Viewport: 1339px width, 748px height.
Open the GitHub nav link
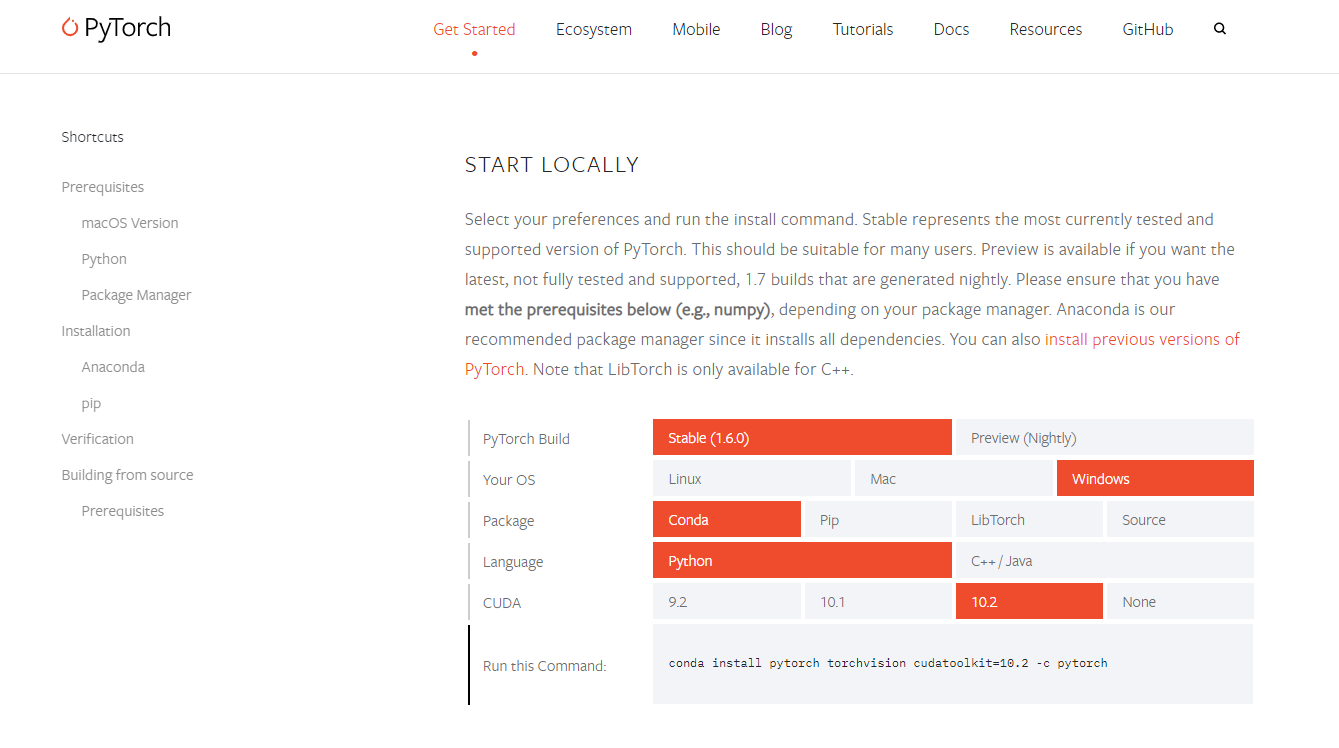pos(1148,29)
